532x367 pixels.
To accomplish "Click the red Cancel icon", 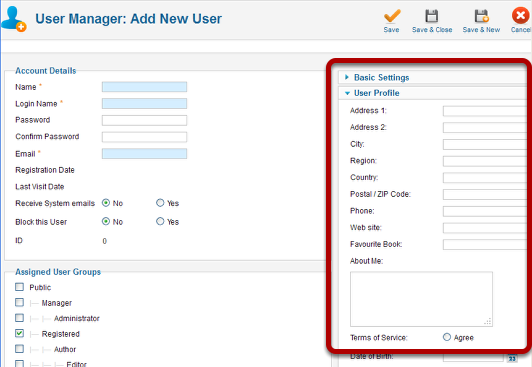I will click(520, 16).
